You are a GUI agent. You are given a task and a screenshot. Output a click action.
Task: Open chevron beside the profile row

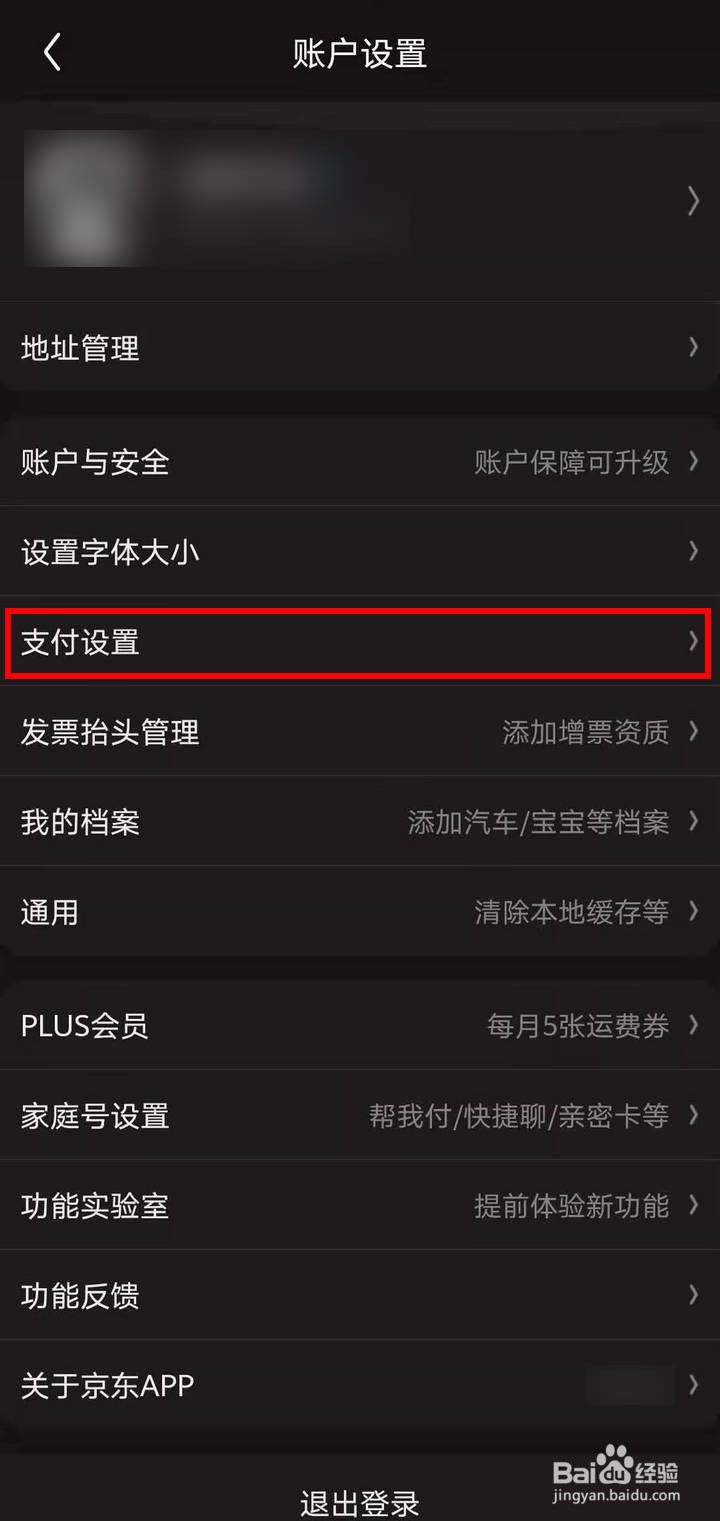coord(693,201)
